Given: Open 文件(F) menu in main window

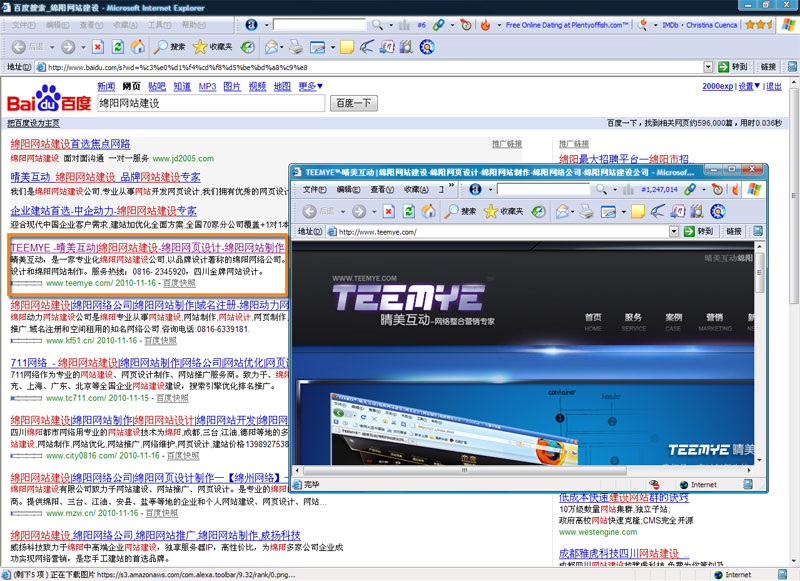Looking at the screenshot, I should pyautogui.click(x=23, y=24).
